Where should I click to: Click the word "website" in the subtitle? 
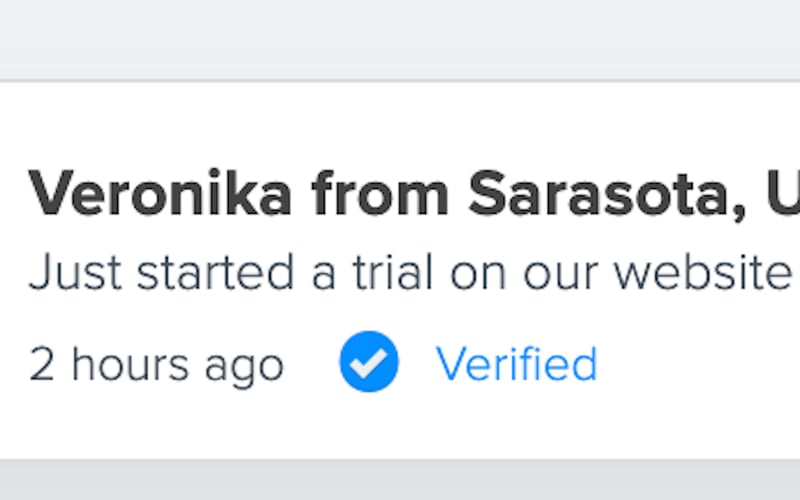tap(703, 272)
